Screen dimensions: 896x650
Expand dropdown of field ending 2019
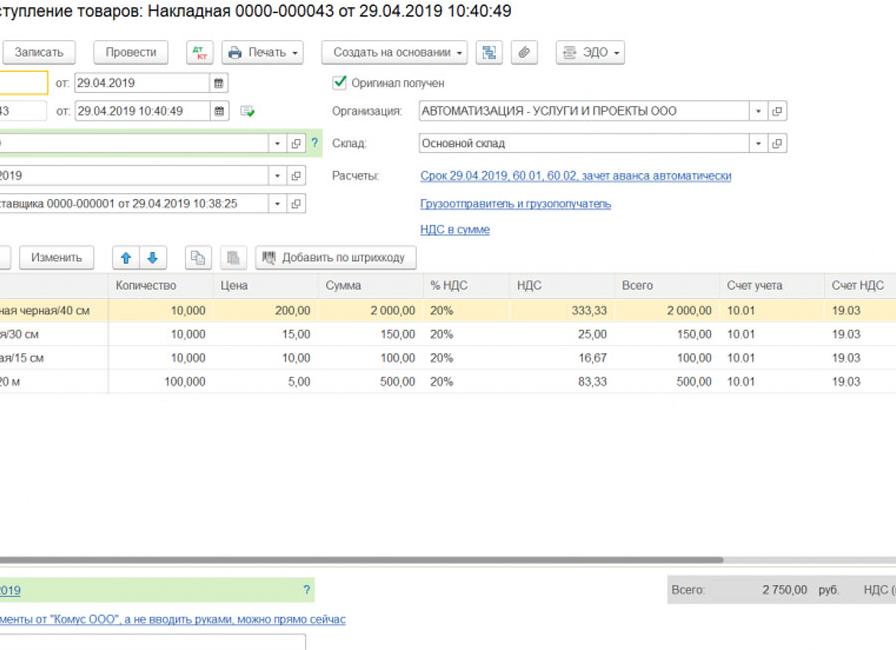coord(277,176)
